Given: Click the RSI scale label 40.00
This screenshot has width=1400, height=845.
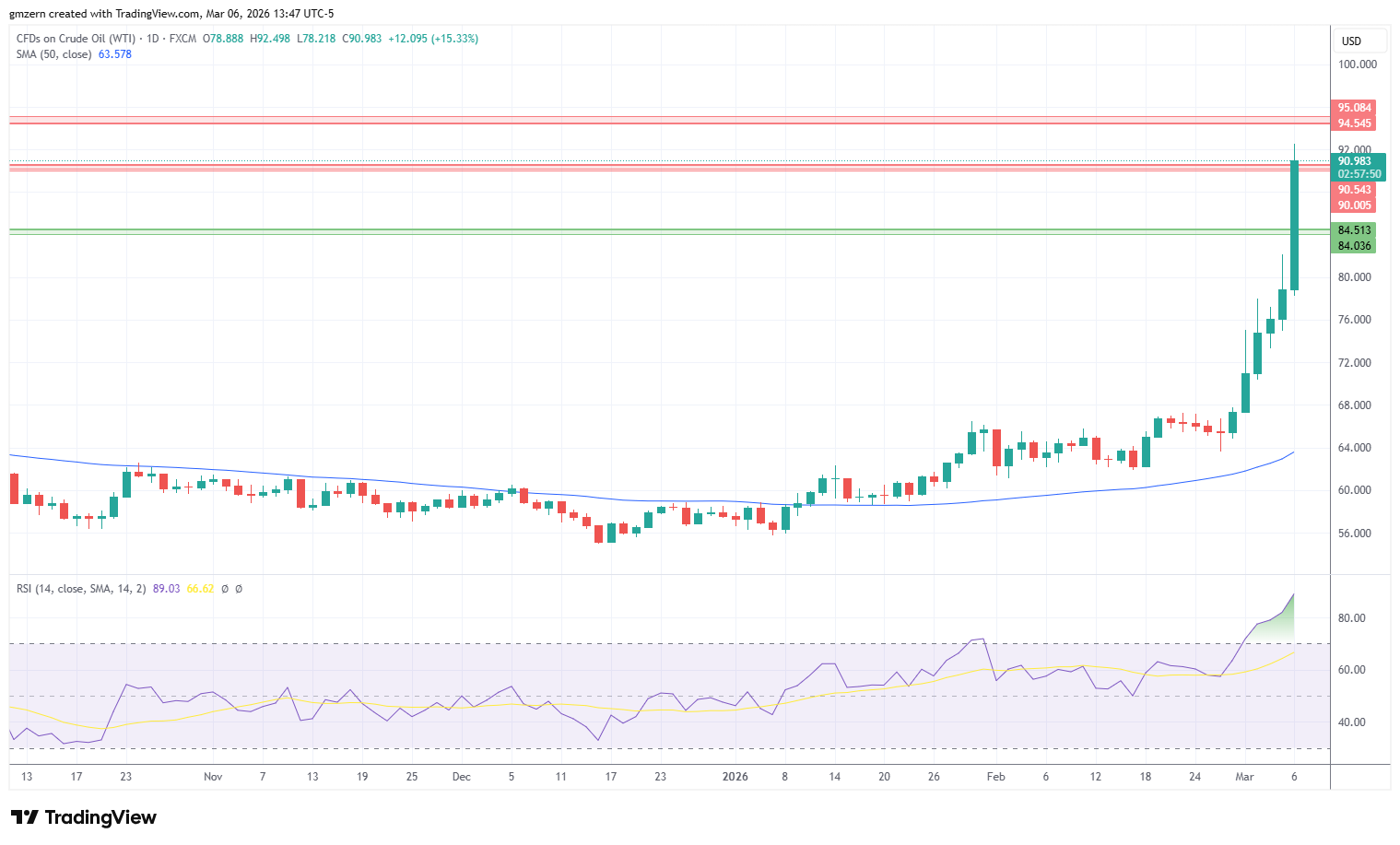Looking at the screenshot, I should click(x=1351, y=722).
